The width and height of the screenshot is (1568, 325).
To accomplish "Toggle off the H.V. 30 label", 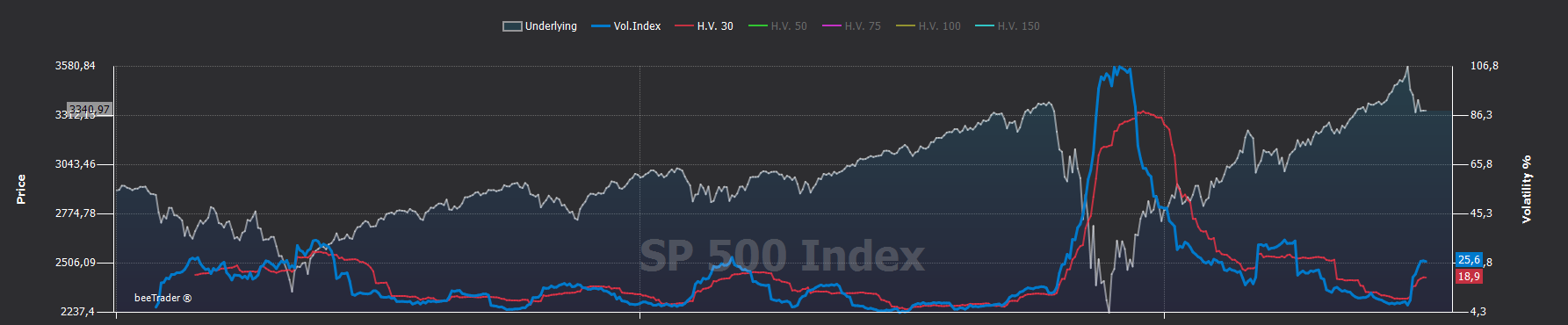I will point(715,26).
